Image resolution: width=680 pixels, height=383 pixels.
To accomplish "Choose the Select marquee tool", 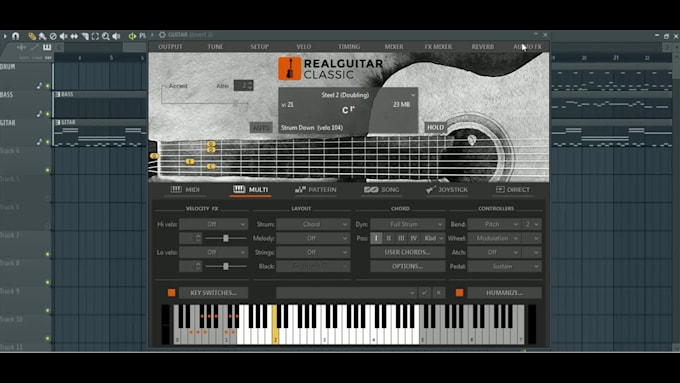I will point(95,36).
